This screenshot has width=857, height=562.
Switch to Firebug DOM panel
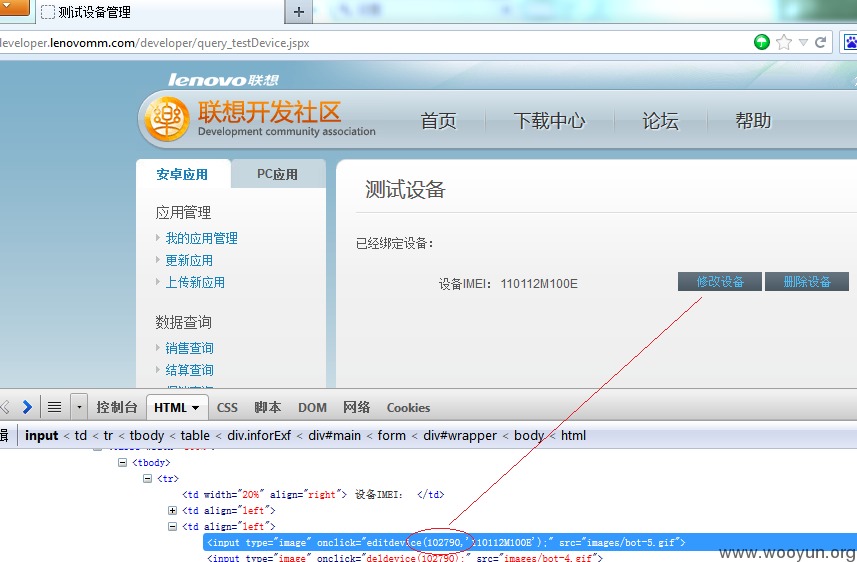point(312,408)
